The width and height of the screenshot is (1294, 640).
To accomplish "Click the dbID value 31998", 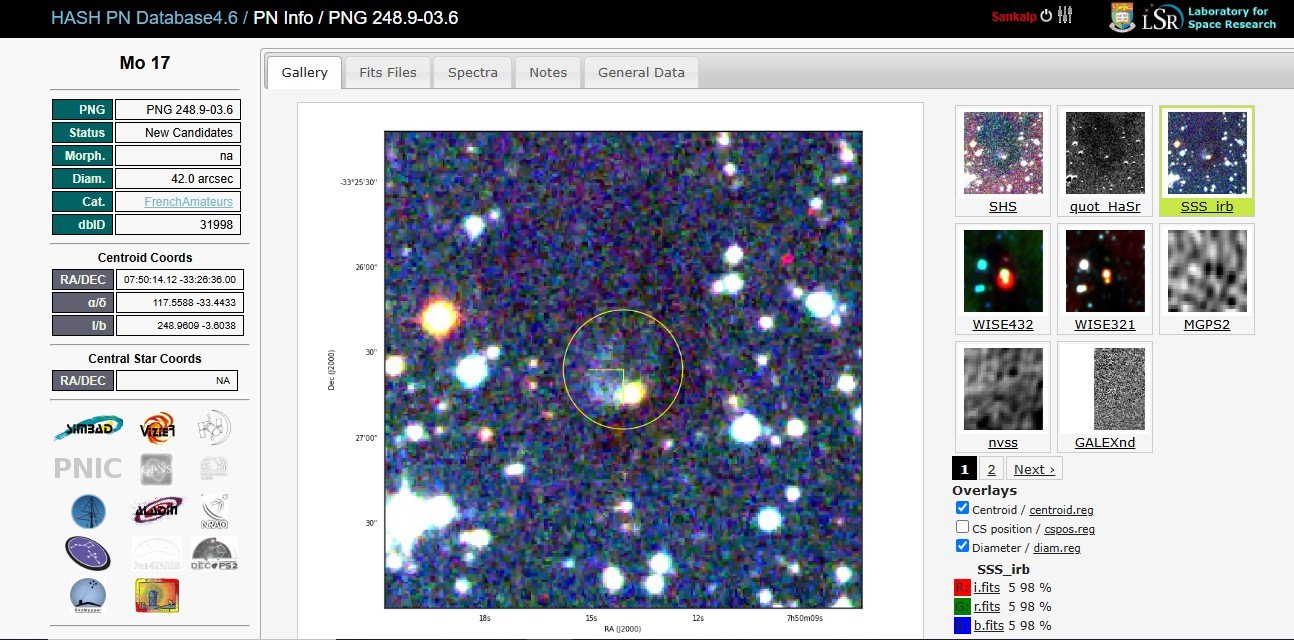I will (x=178, y=224).
